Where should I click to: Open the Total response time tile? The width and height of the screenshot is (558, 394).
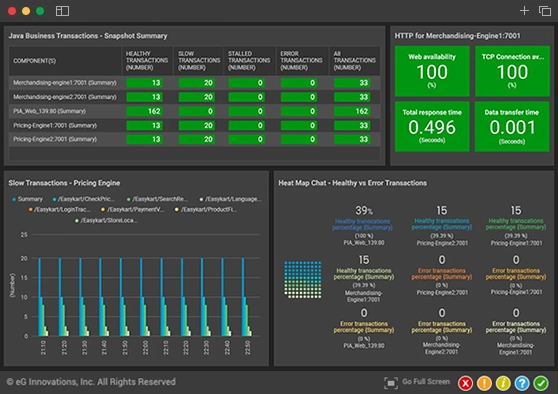[432, 126]
